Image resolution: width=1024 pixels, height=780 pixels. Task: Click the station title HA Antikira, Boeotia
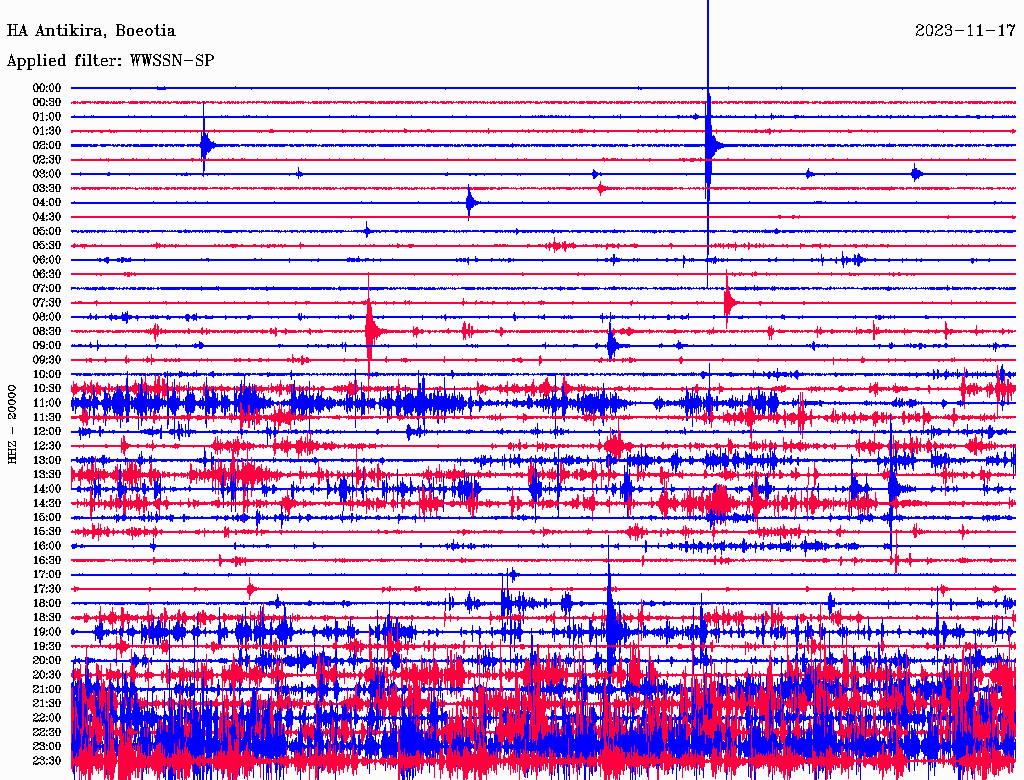91,31
